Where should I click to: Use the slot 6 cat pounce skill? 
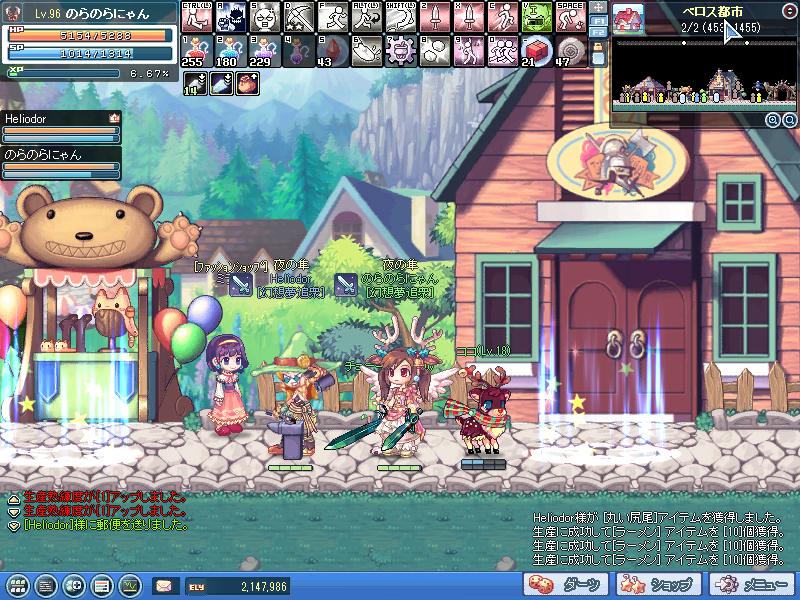(x=367, y=51)
